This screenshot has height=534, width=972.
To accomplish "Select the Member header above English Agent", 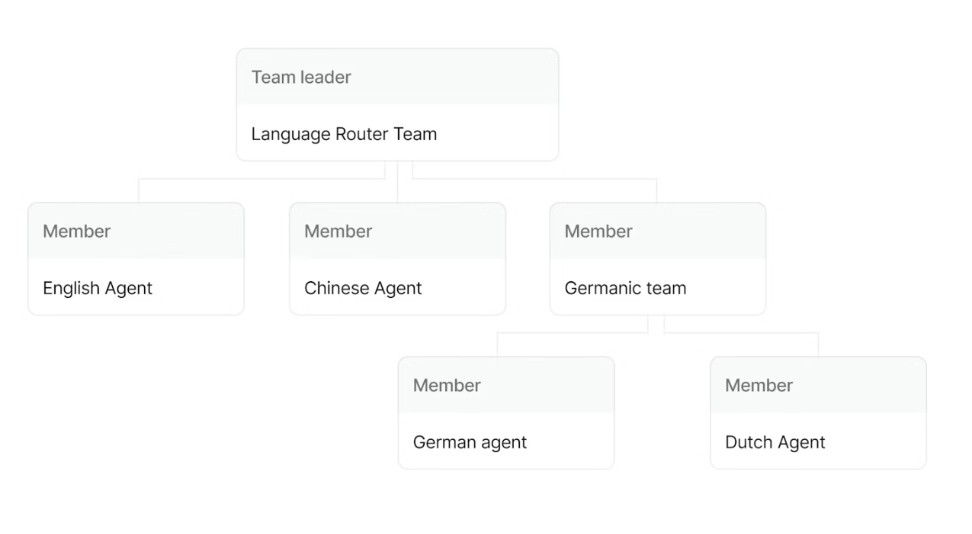I will (76, 231).
